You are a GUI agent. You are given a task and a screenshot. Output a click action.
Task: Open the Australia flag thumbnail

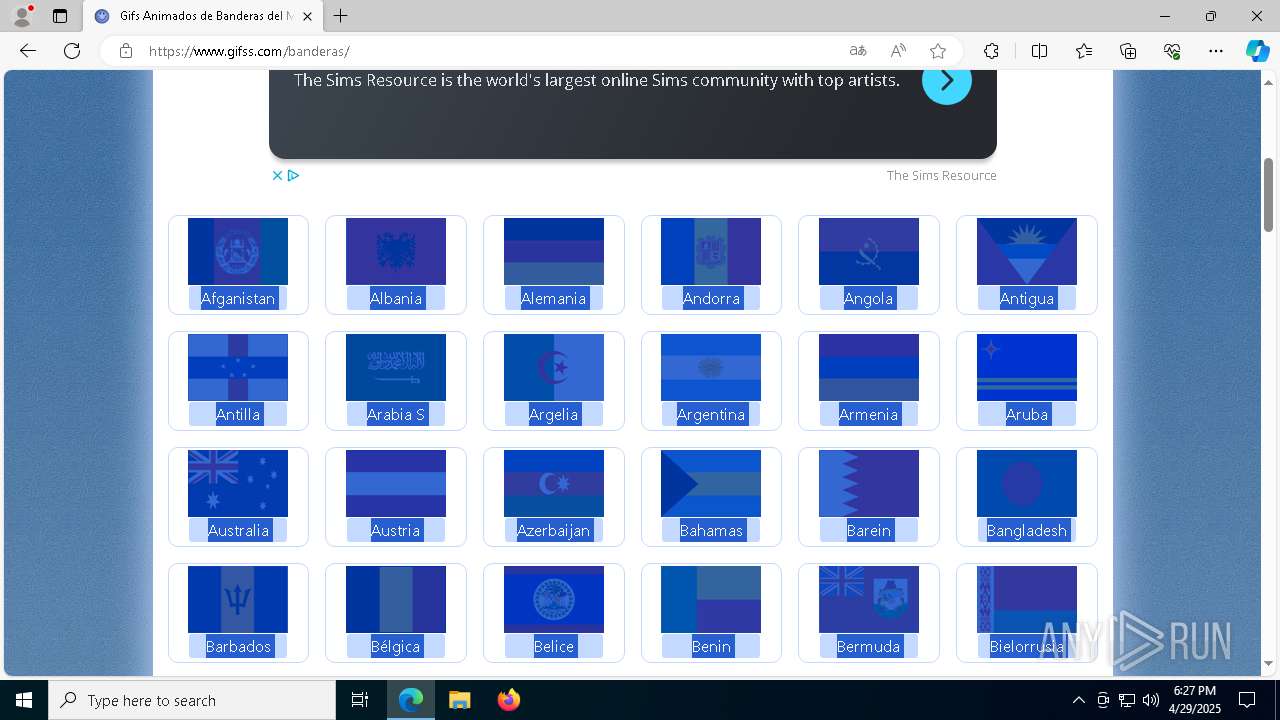pyautogui.click(x=238, y=483)
